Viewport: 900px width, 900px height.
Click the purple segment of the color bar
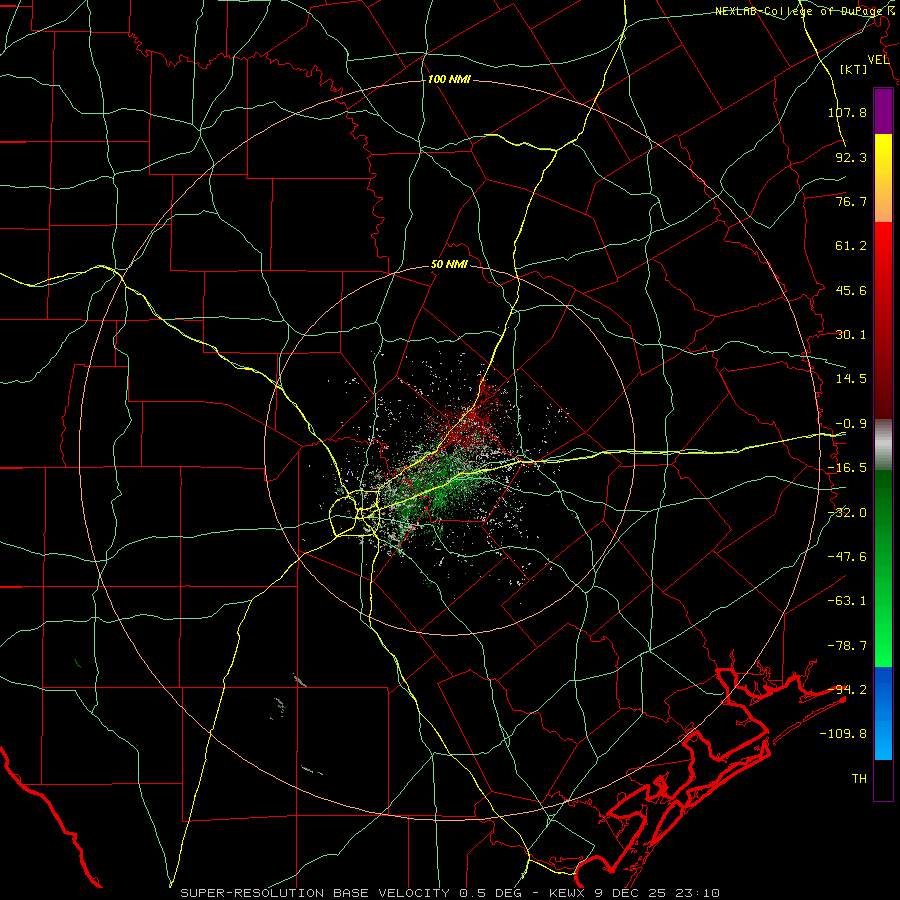click(883, 111)
